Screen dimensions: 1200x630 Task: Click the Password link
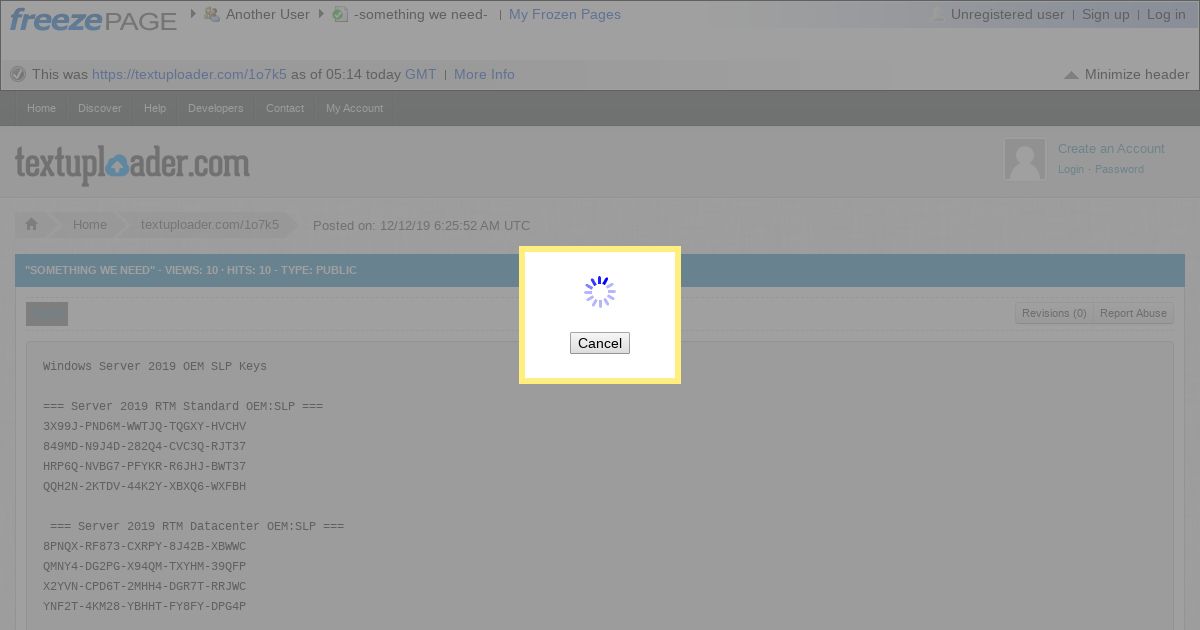pos(1119,169)
